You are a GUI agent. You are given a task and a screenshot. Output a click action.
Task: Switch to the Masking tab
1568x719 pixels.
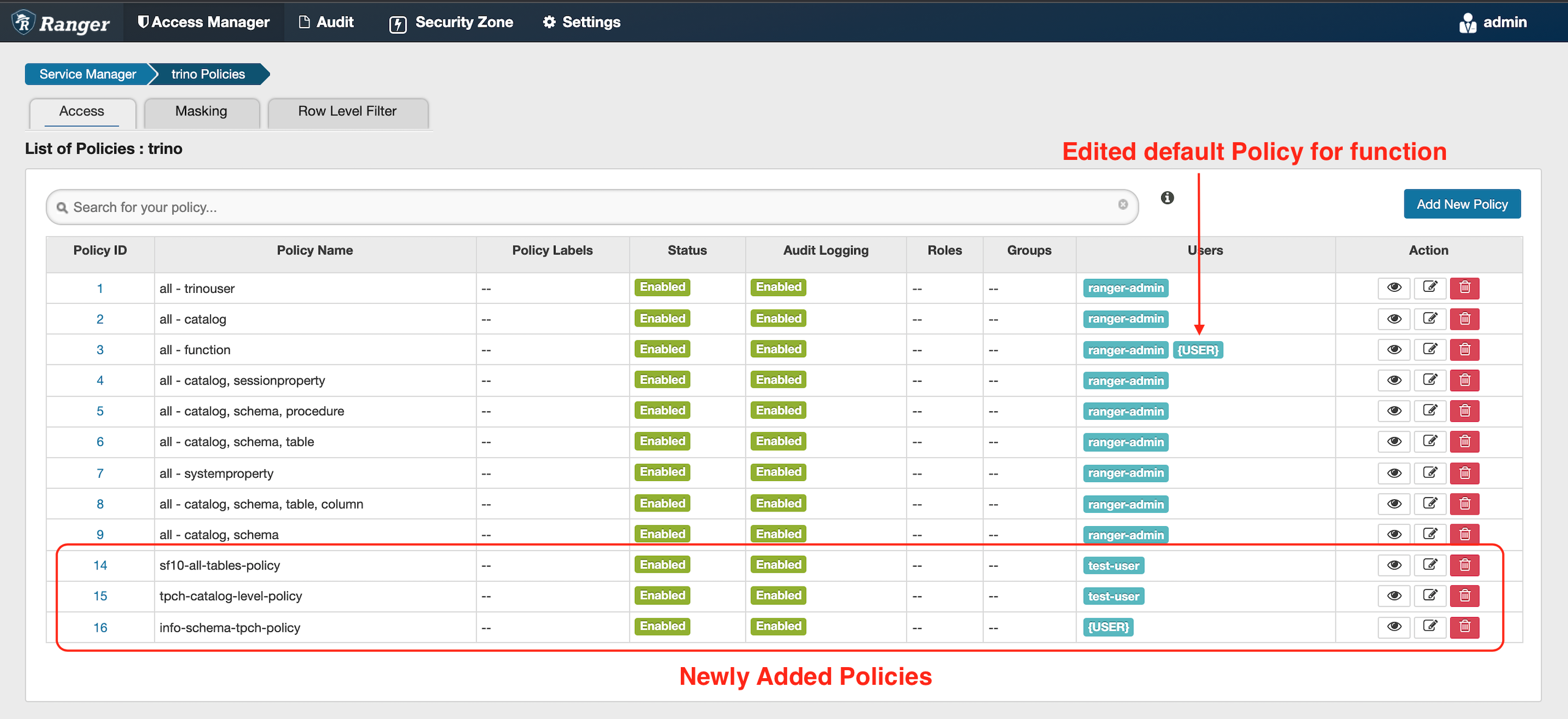pos(201,111)
